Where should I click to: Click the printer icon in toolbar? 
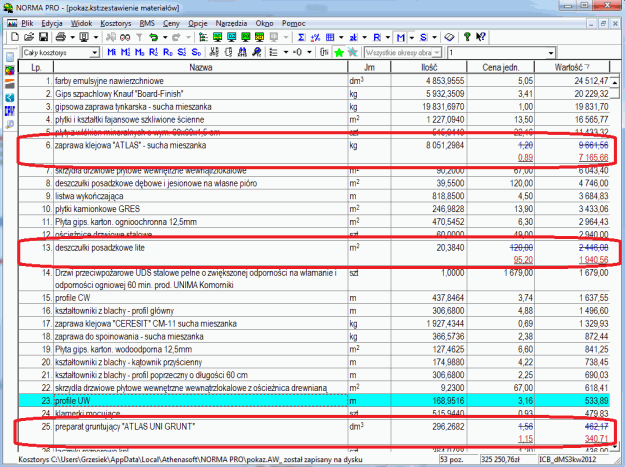[x=60, y=36]
